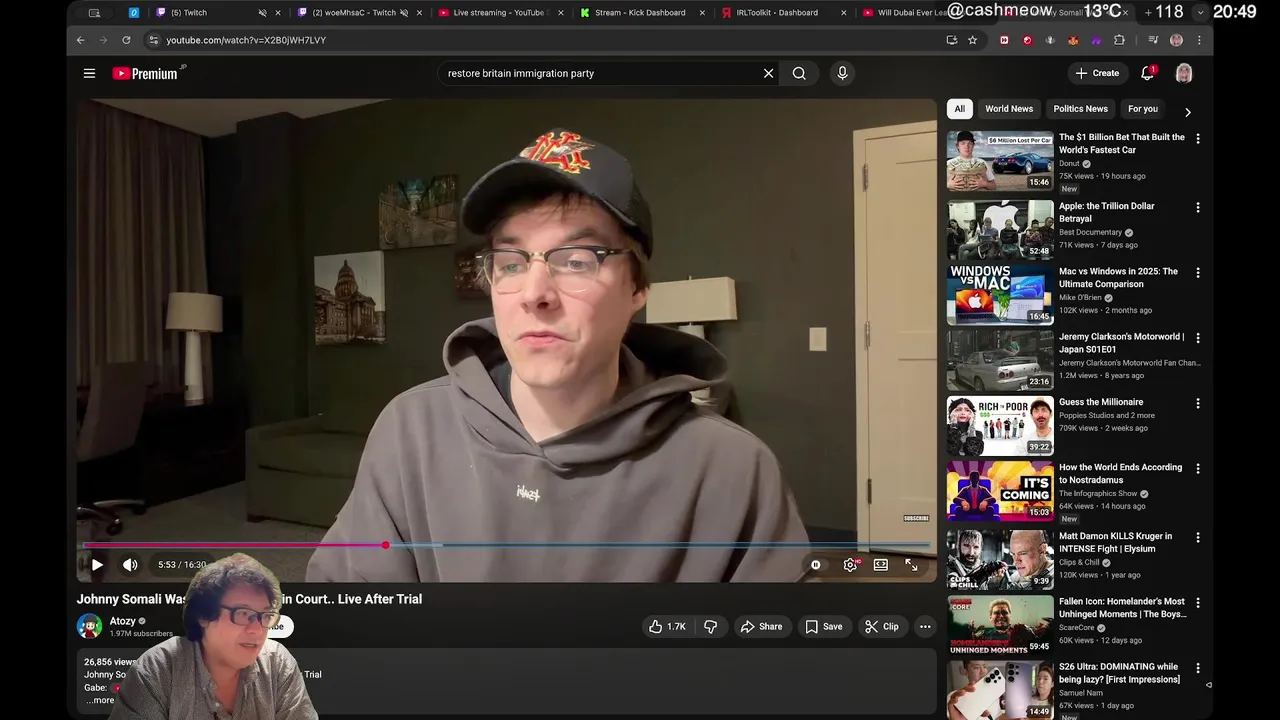Image resolution: width=1280 pixels, height=720 pixels.
Task: Open options for 'Matt Damon KILLS Kruger'
Action: click(1197, 538)
